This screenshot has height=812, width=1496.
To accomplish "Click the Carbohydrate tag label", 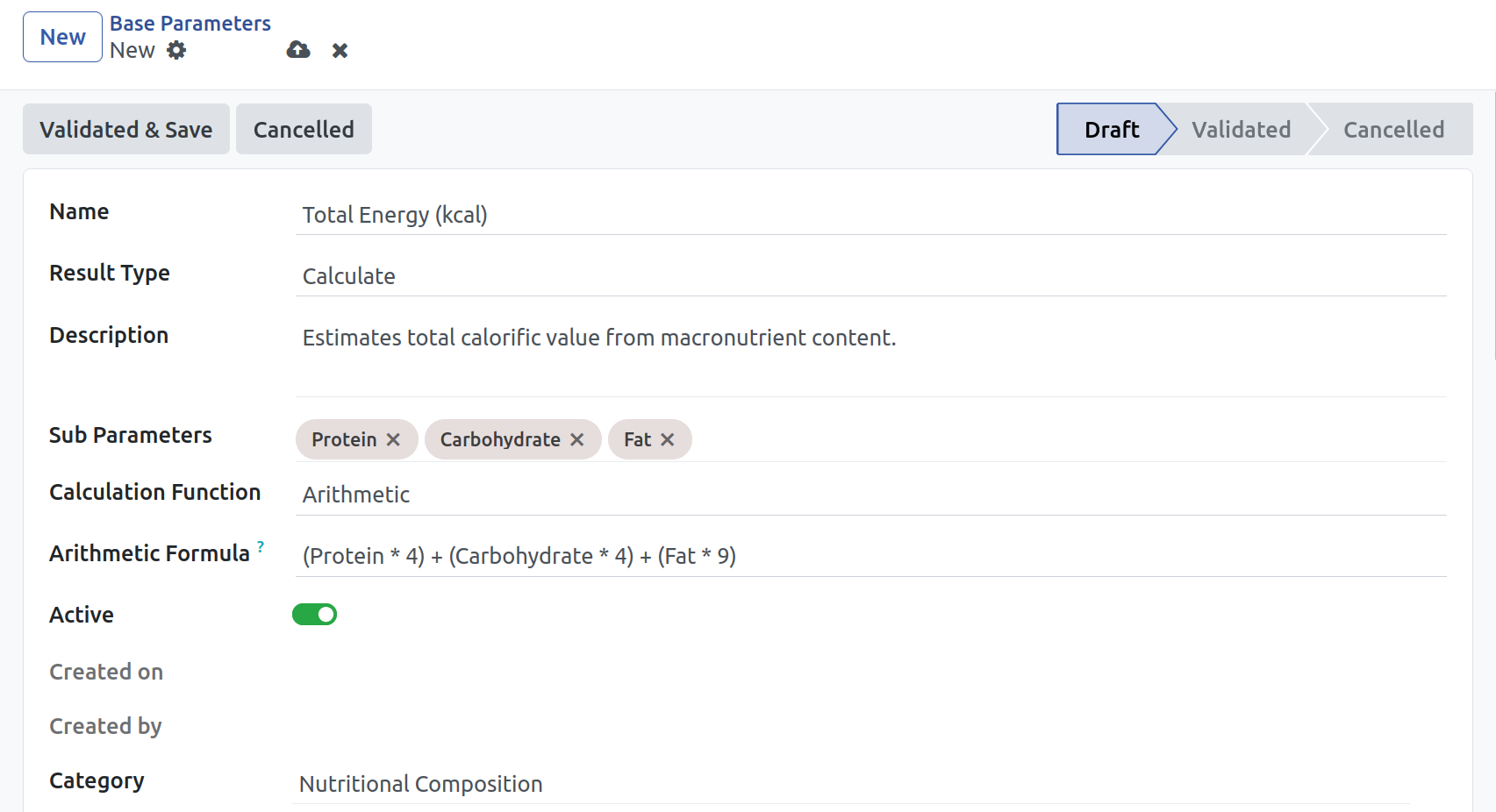I will tap(500, 439).
